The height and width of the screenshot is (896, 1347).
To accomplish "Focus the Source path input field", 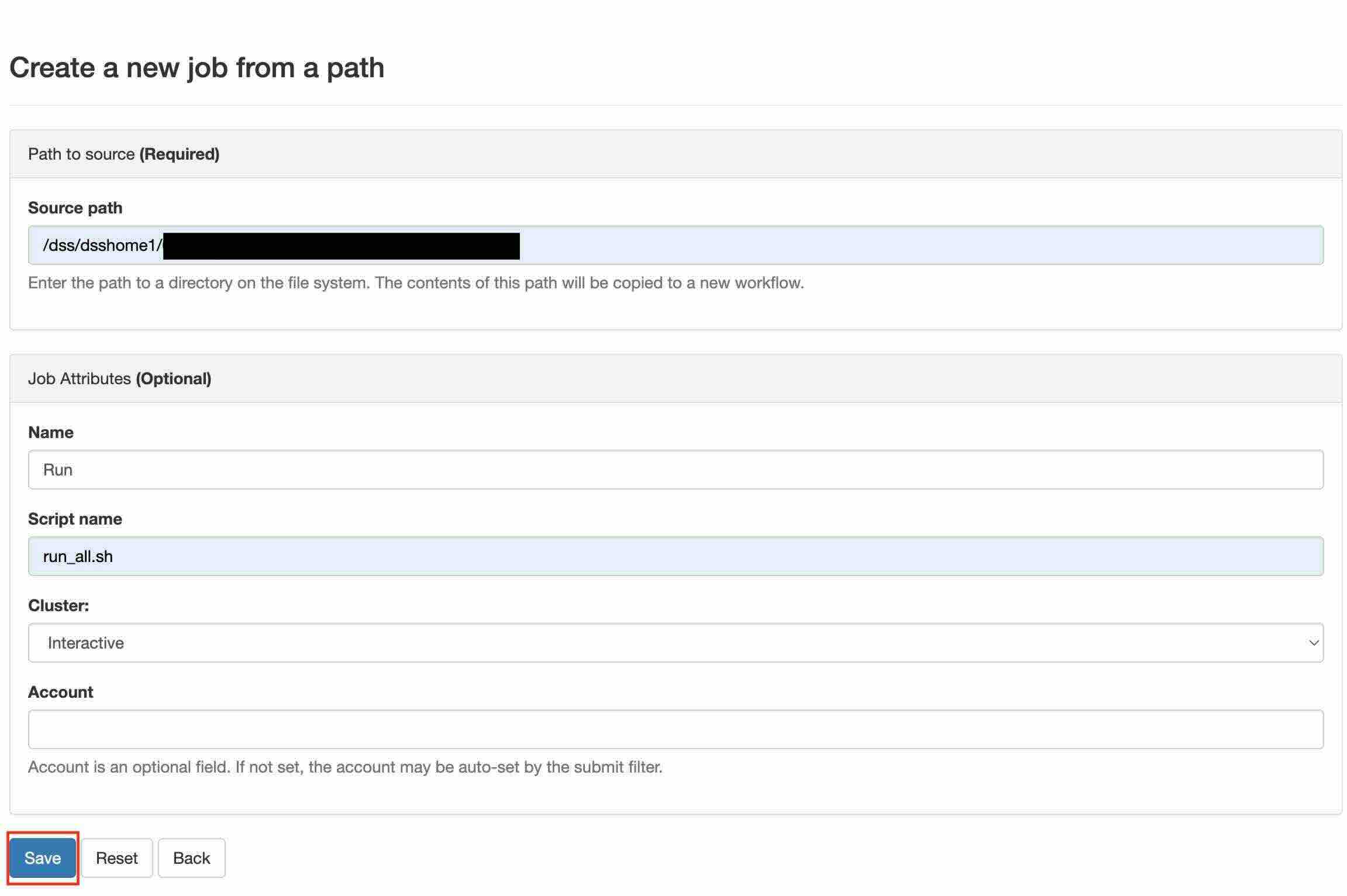I will pos(877,245).
